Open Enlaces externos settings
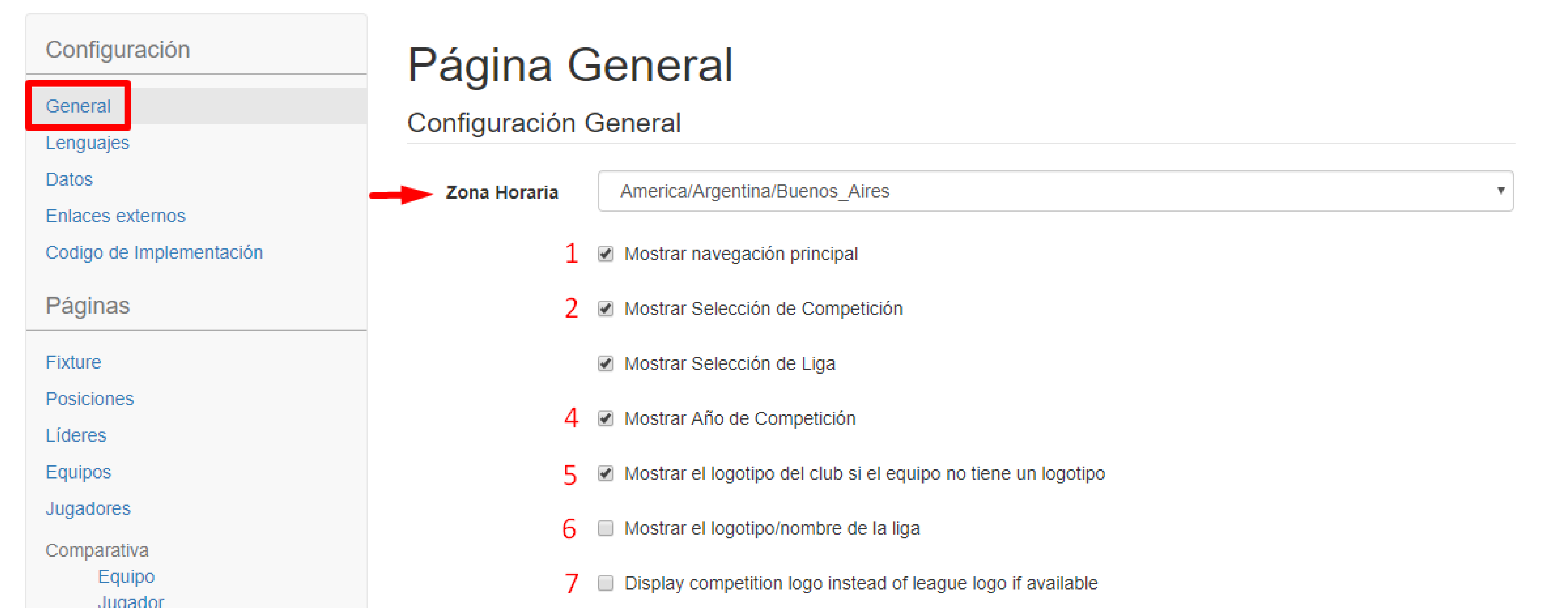This screenshot has height=608, width=1568. (x=115, y=216)
